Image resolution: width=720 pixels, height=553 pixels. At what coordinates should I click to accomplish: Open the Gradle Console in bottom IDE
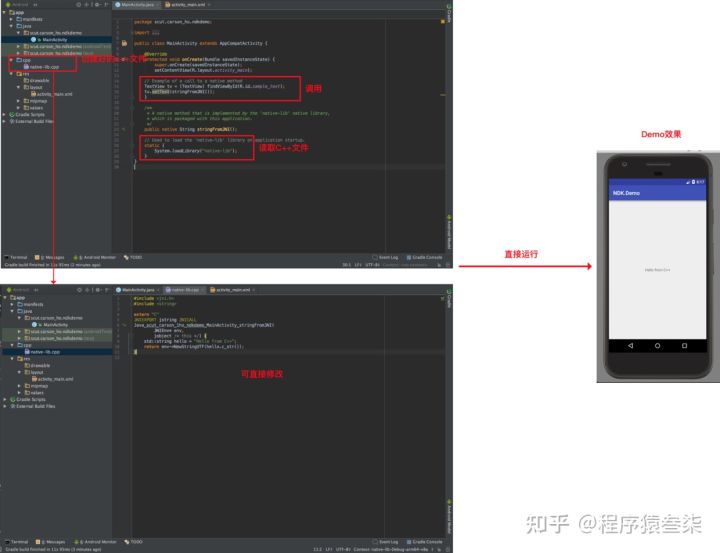pyautogui.click(x=424, y=542)
